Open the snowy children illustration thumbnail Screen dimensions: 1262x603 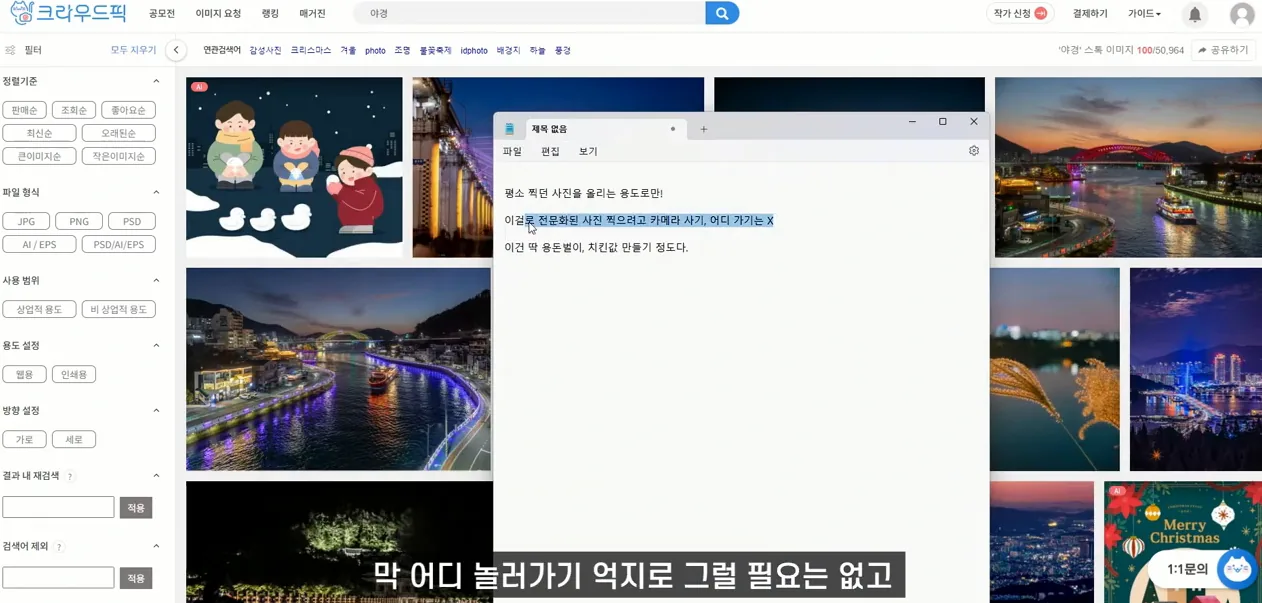[x=294, y=168]
